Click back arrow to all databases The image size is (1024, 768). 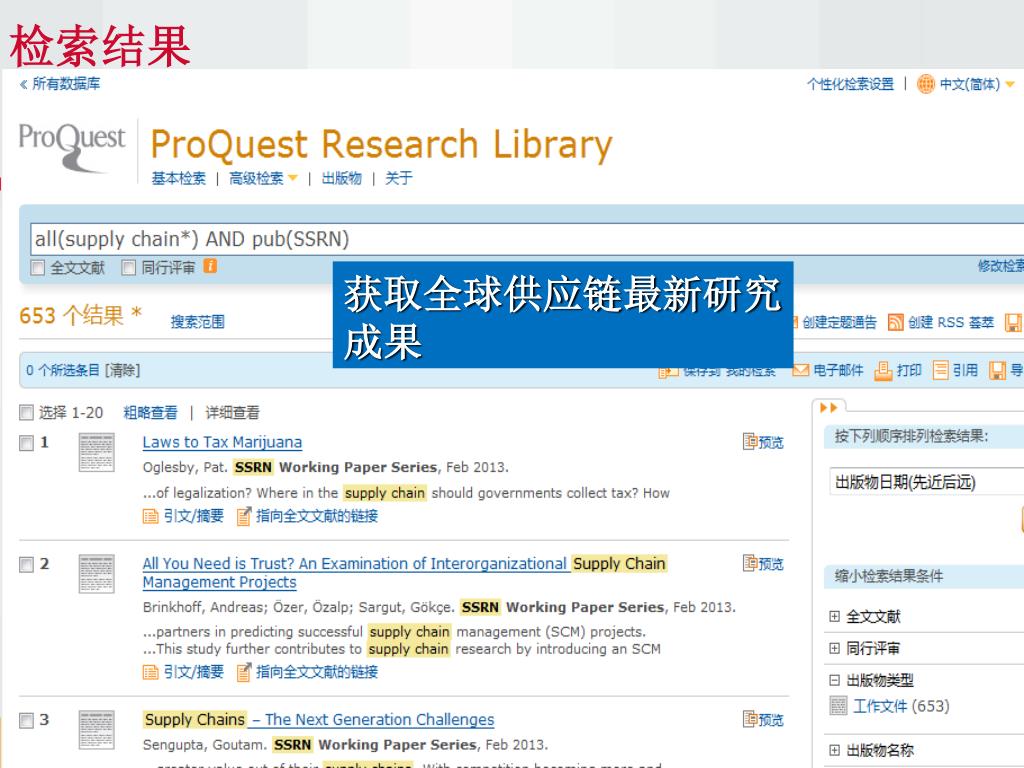24,84
